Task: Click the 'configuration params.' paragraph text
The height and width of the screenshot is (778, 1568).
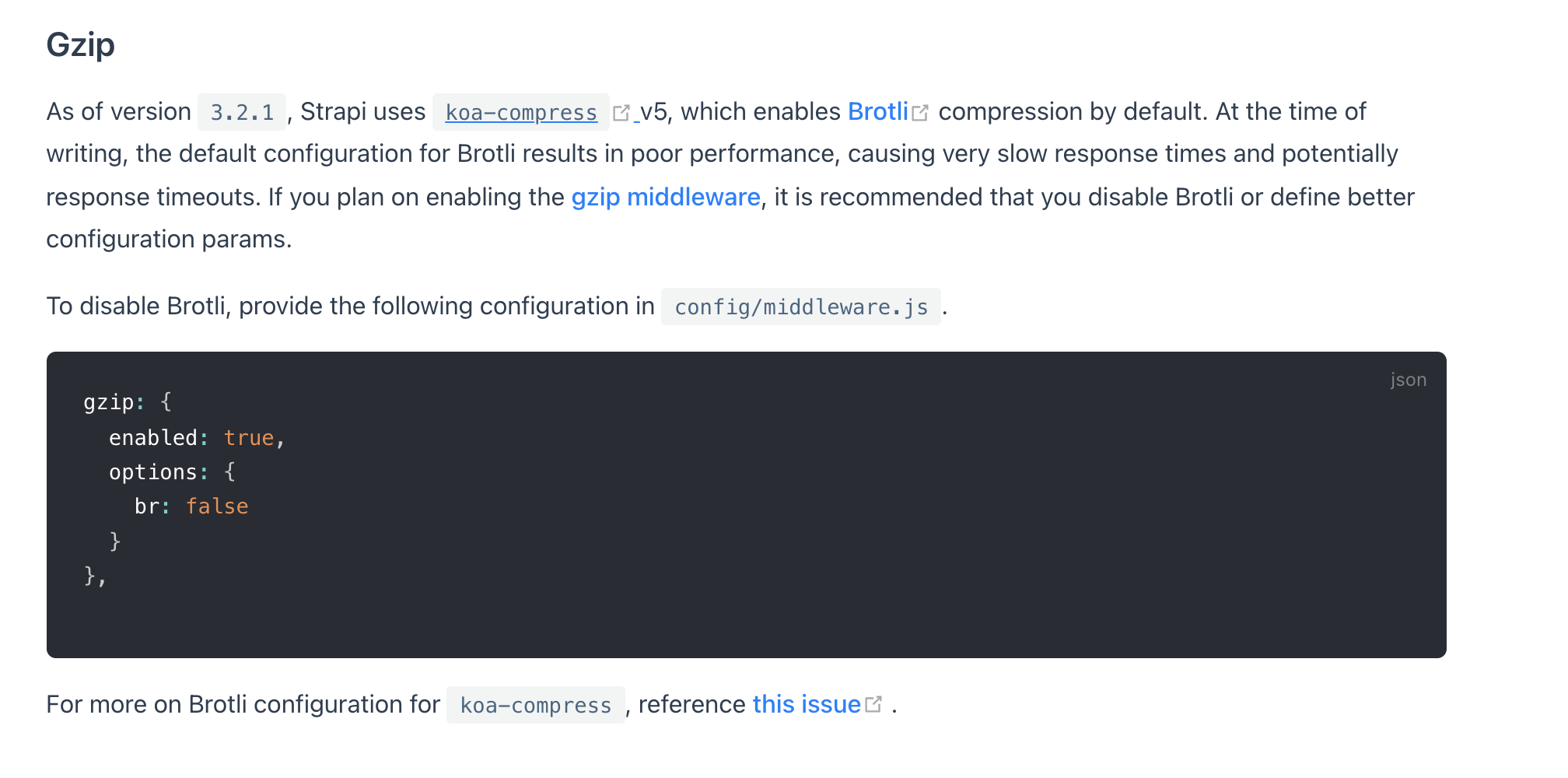Action: pos(169,239)
